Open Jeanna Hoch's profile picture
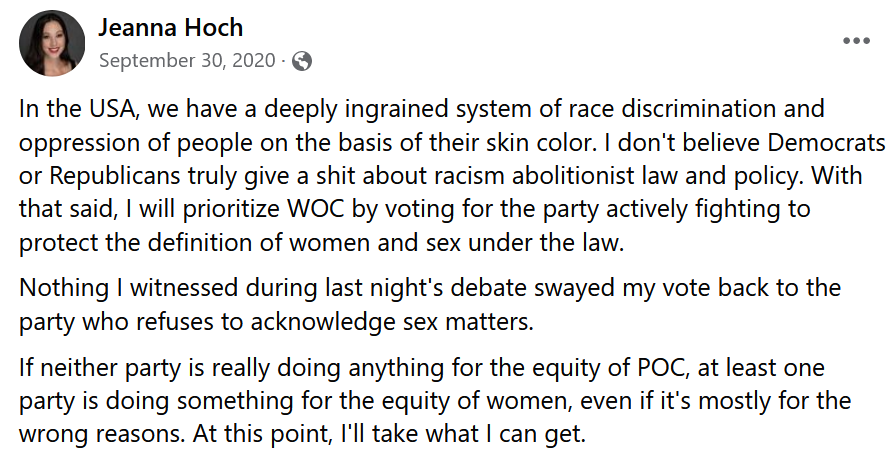The width and height of the screenshot is (896, 457). (x=52, y=43)
